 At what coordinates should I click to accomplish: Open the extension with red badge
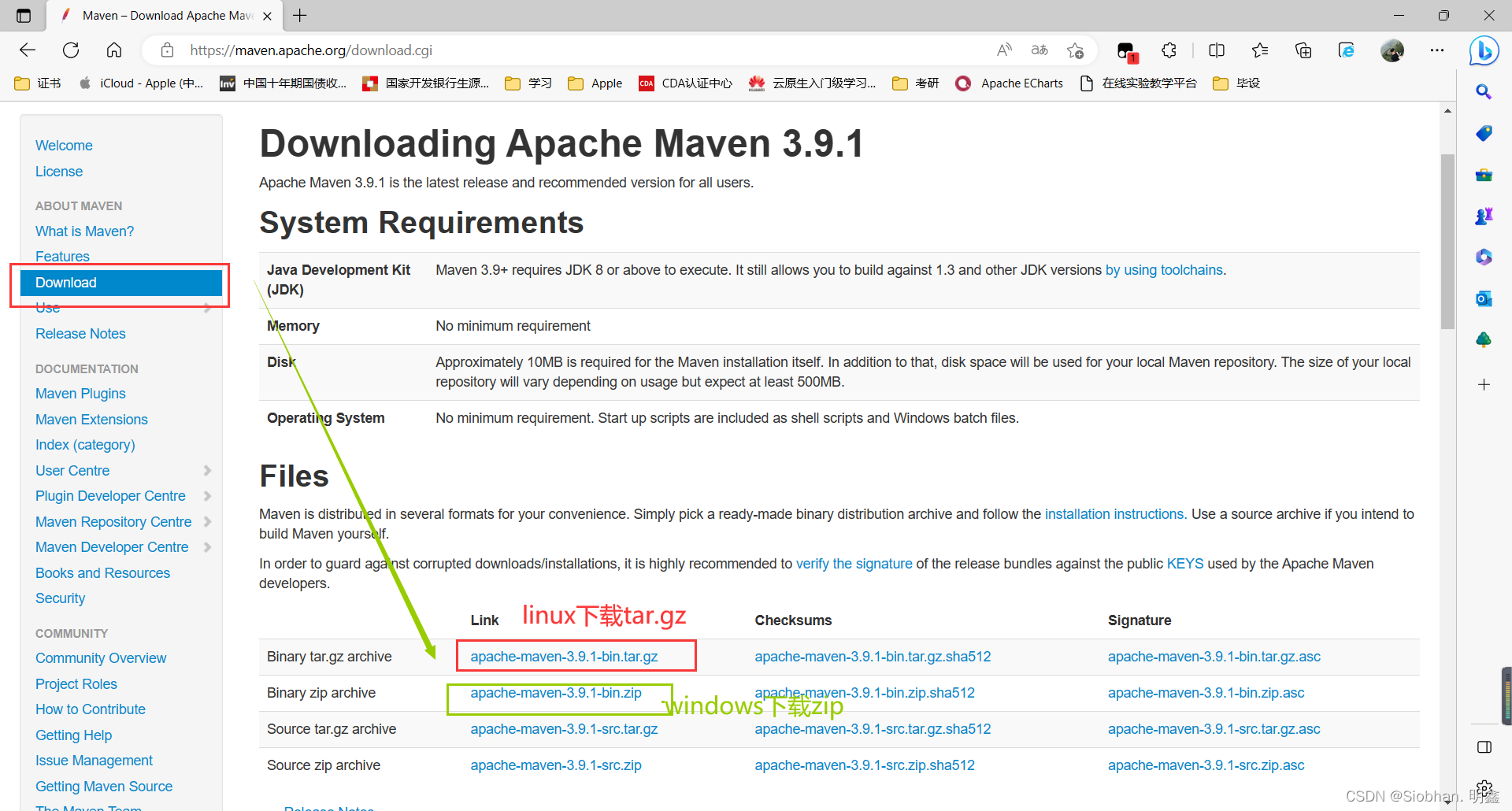coord(1126,52)
